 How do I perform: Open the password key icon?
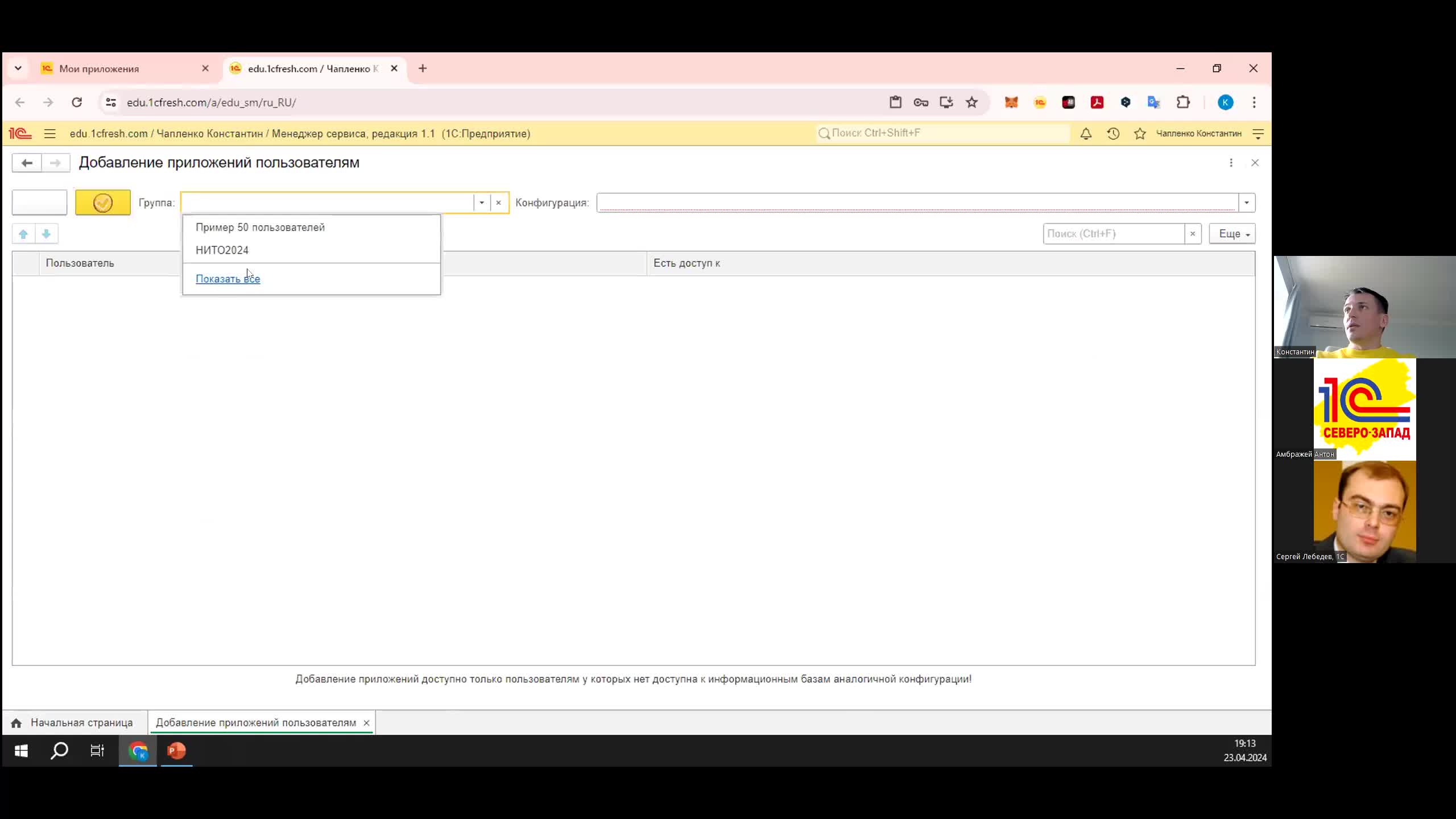click(921, 102)
